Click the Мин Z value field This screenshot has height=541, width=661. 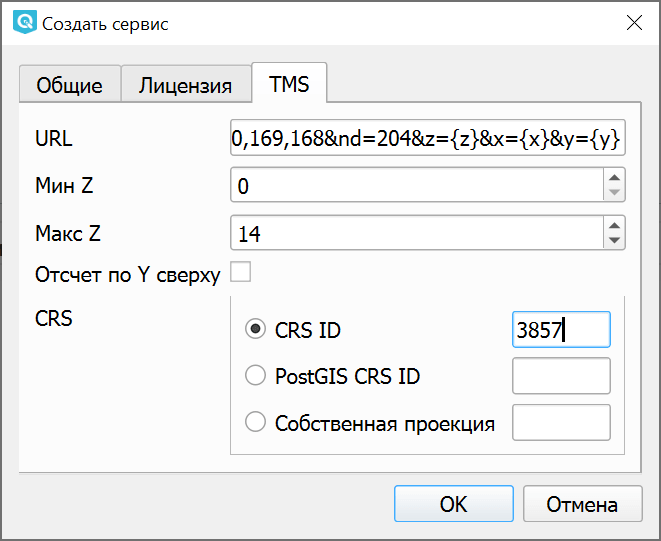pos(415,186)
